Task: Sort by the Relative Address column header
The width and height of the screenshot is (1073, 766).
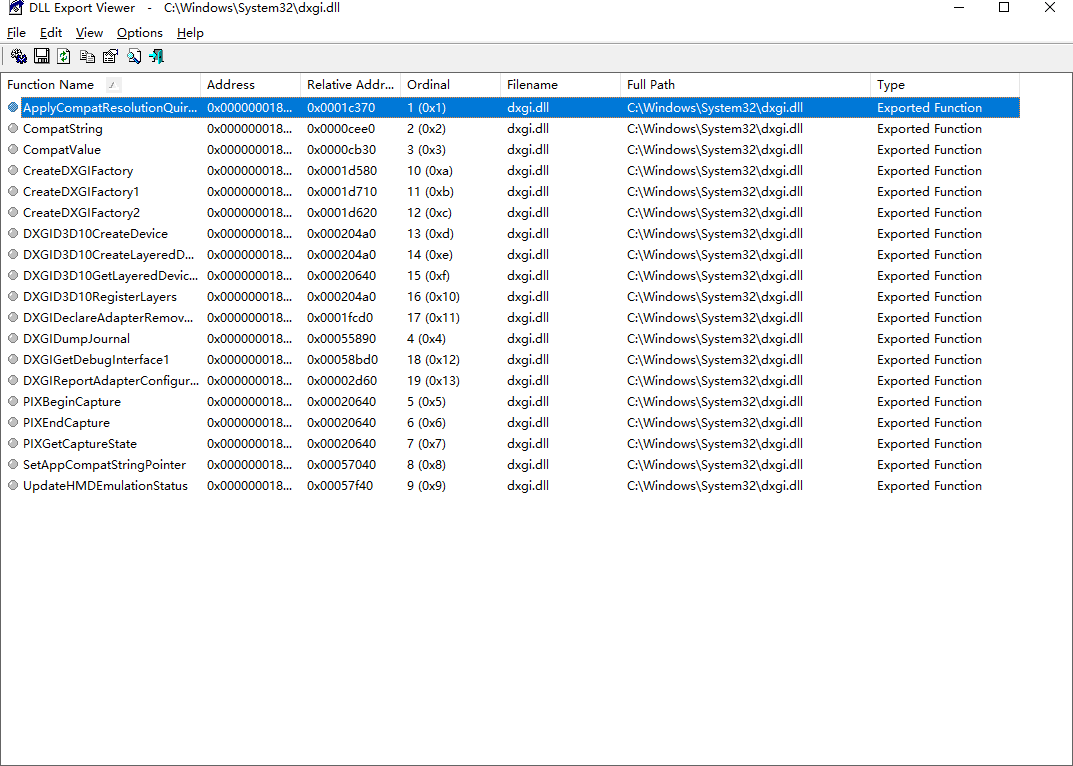Action: pyautogui.click(x=350, y=85)
